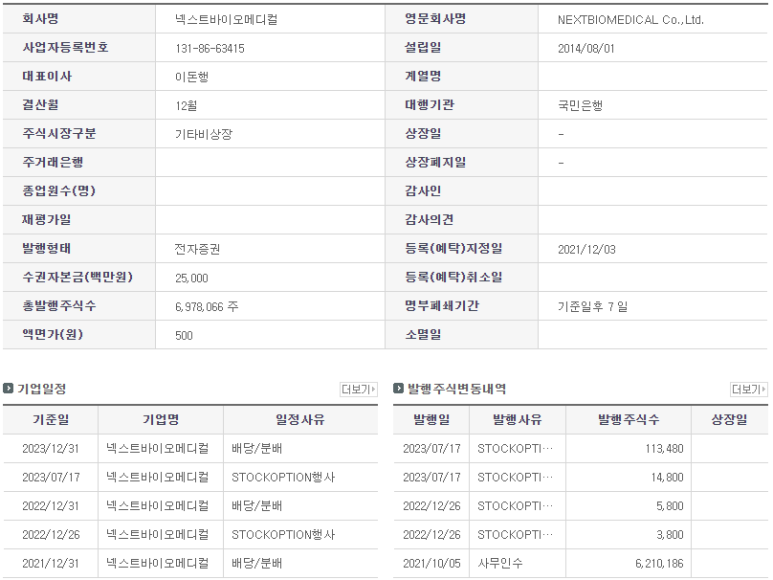Screen dimensions: 773x580
Task: Click the 등록(예탁)지정일 field label
Action: tap(454, 248)
